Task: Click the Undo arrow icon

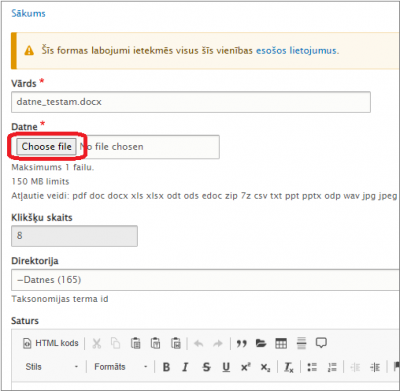Action: (199, 343)
